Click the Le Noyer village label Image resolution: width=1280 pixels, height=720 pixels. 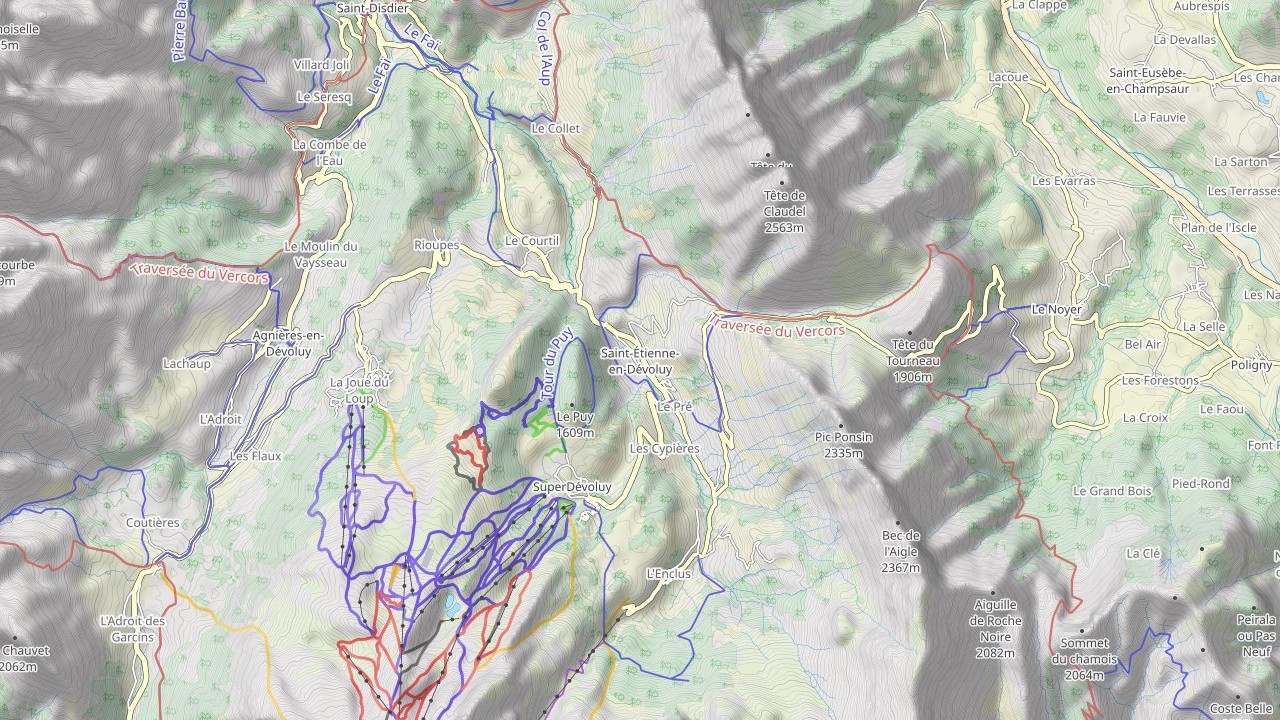point(1057,310)
